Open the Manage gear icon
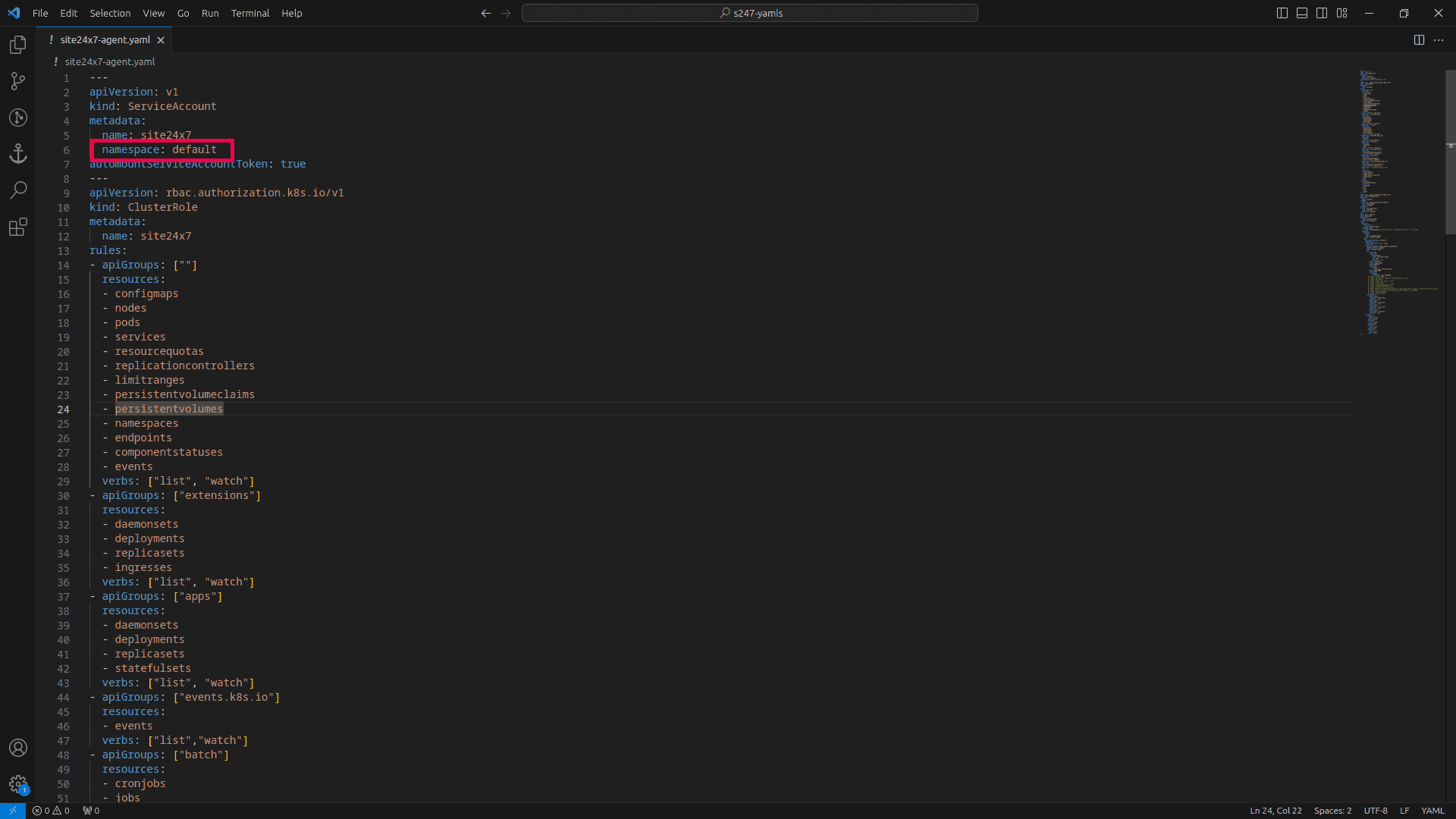The image size is (1456, 819). [x=18, y=784]
